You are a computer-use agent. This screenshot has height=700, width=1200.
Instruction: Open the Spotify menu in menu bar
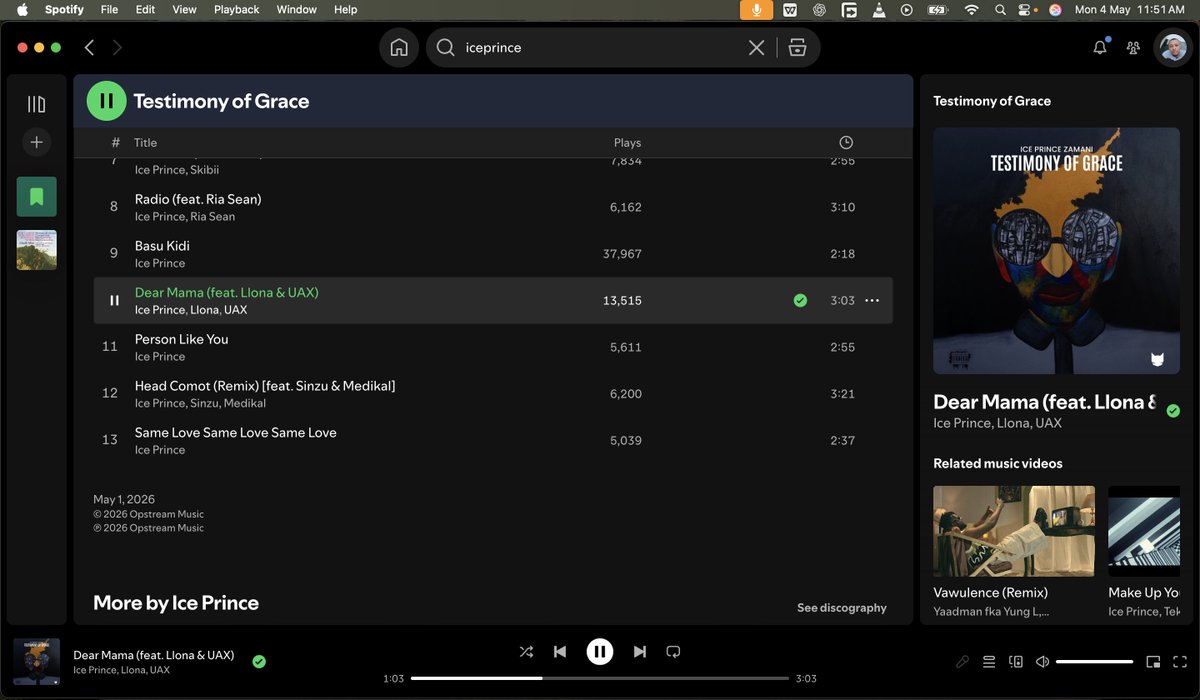pos(64,10)
